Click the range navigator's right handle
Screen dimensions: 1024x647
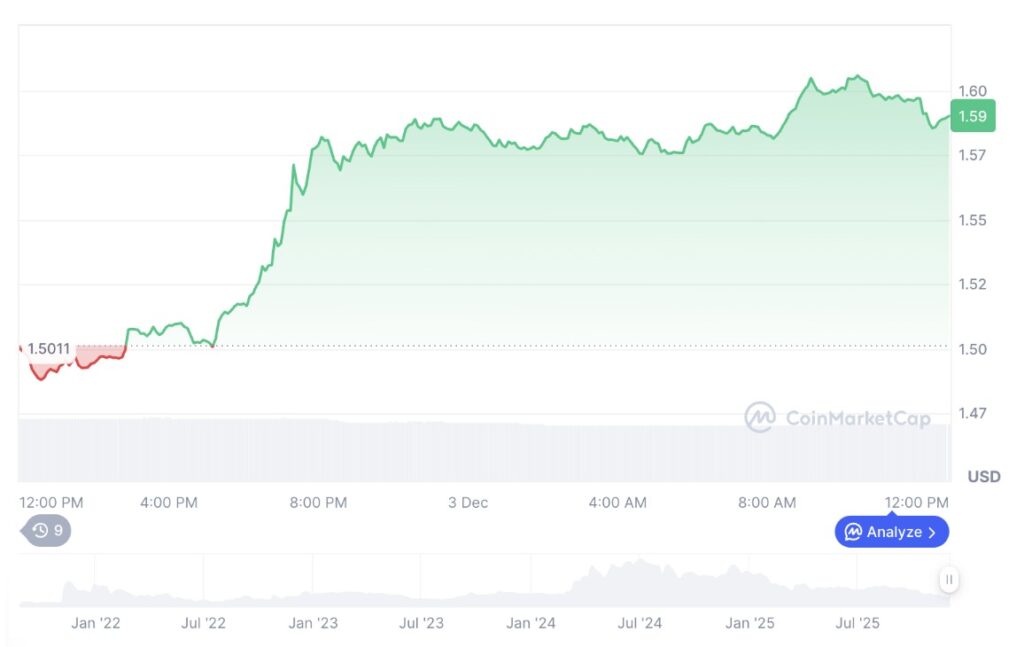[x=949, y=579]
